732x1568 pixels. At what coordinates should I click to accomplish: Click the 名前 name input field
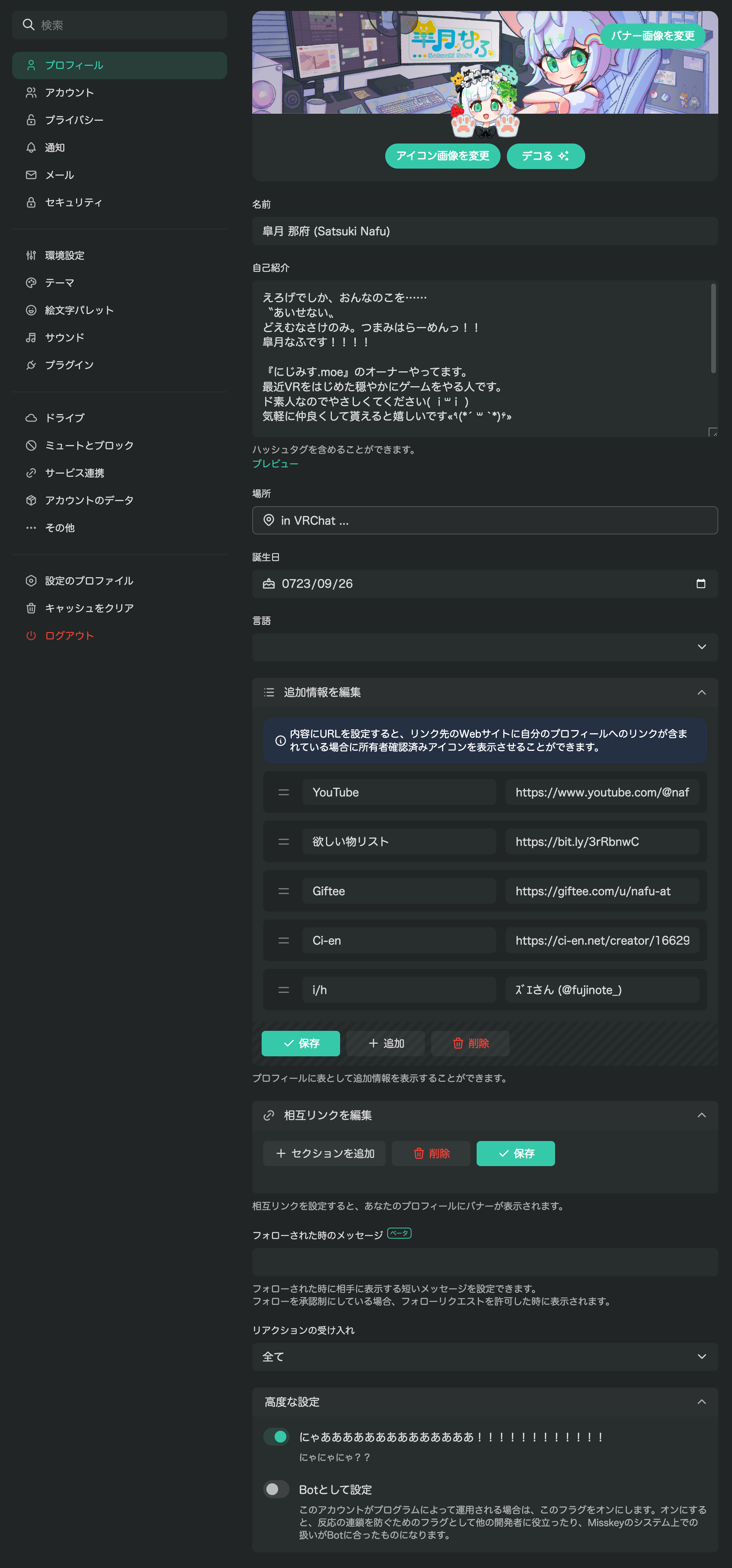pos(485,231)
